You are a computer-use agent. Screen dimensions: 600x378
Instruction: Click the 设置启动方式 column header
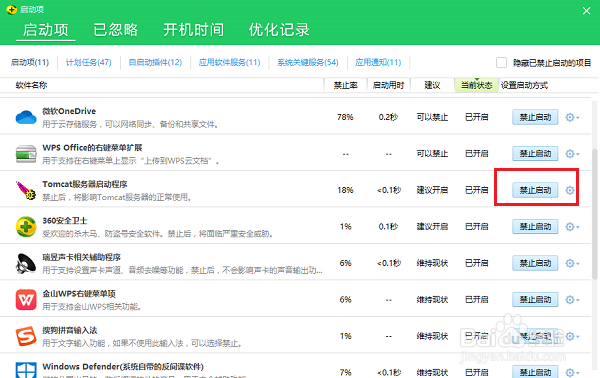(524, 85)
